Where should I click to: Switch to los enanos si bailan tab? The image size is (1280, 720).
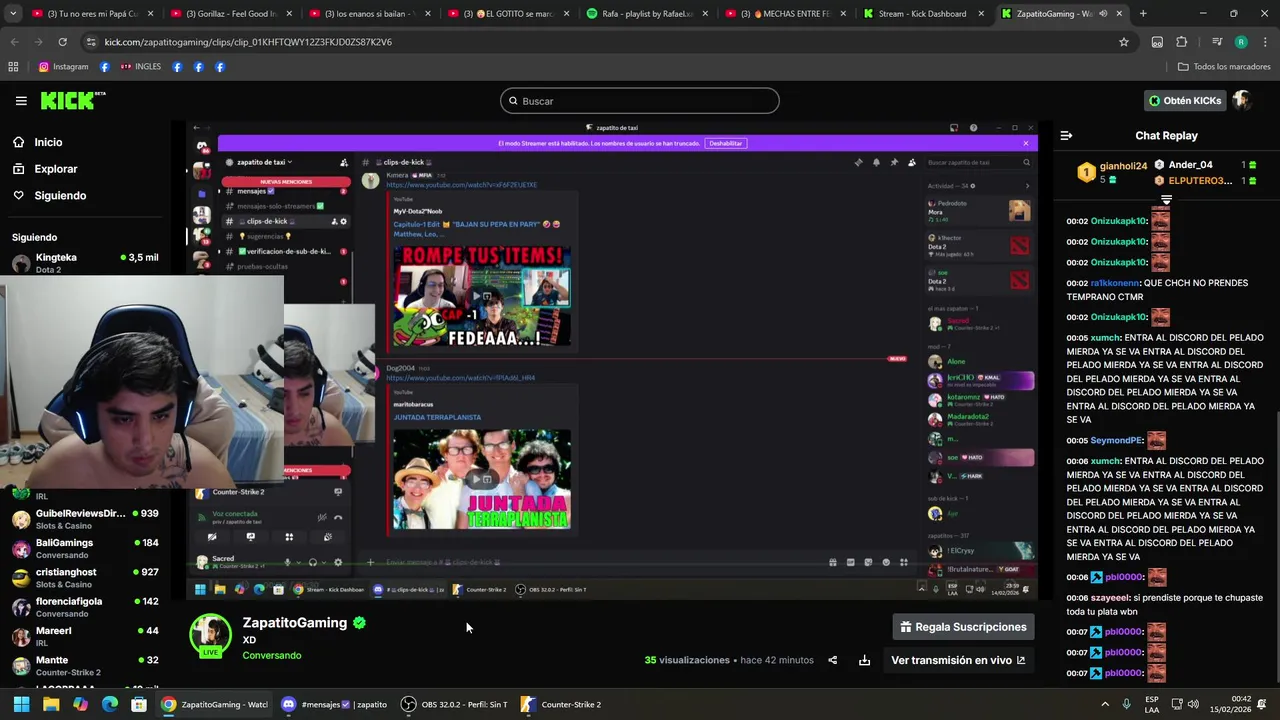368,14
